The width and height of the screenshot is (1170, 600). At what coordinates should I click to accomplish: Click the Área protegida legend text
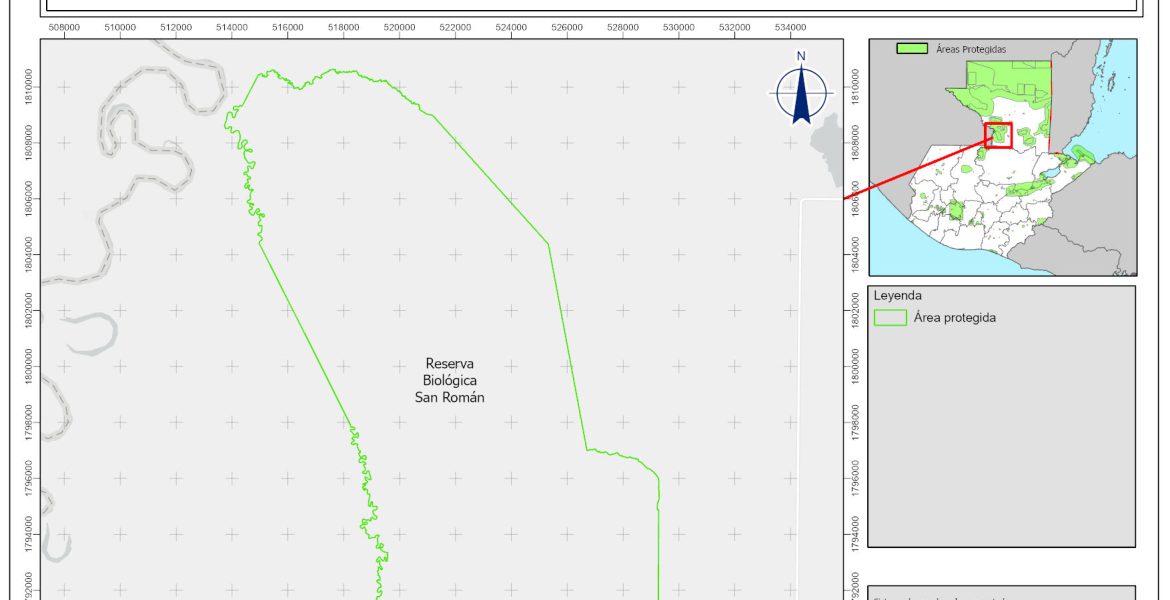point(954,318)
